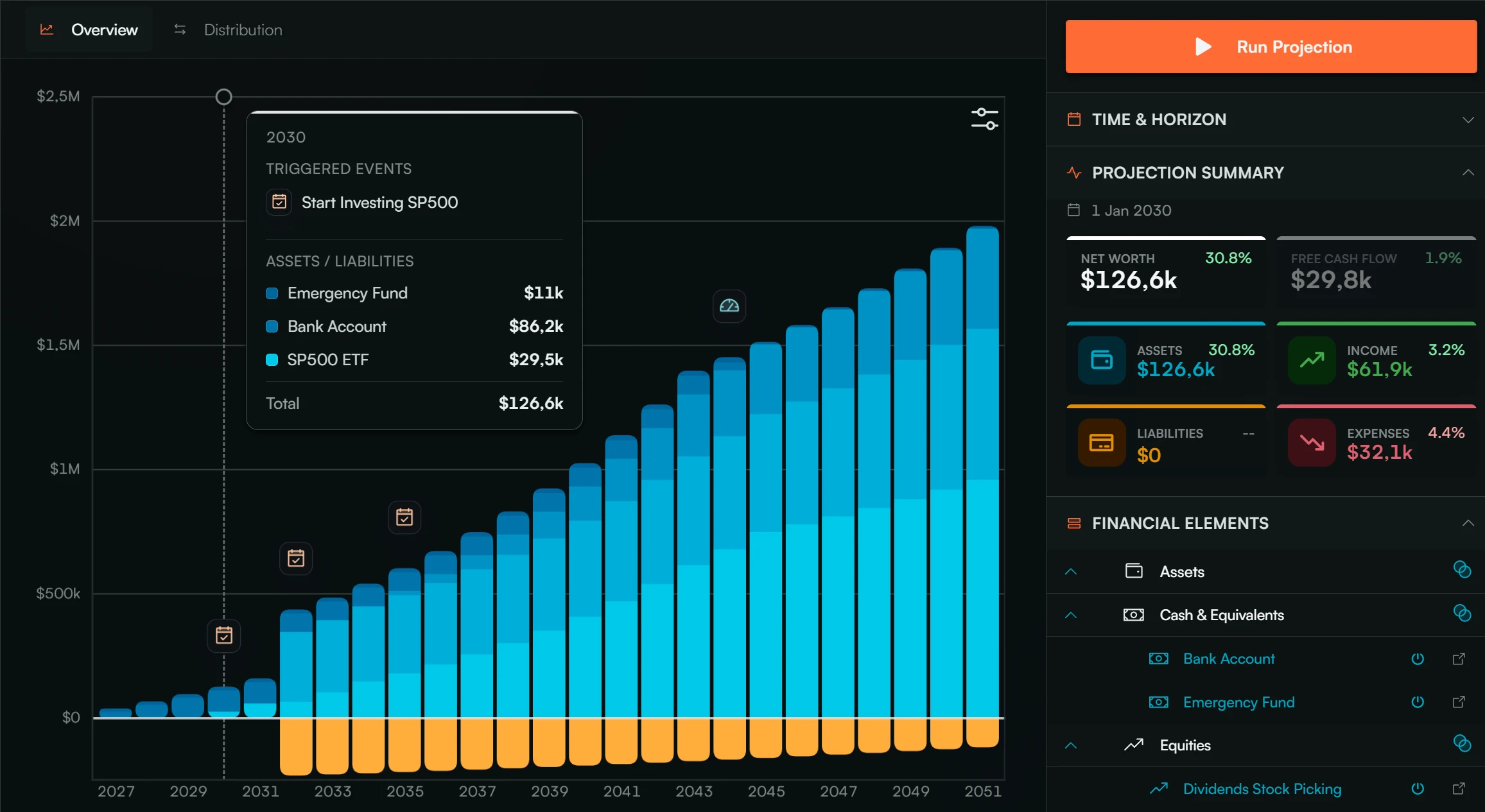
Task: Toggle Bank Account power switch
Action: pos(1418,659)
